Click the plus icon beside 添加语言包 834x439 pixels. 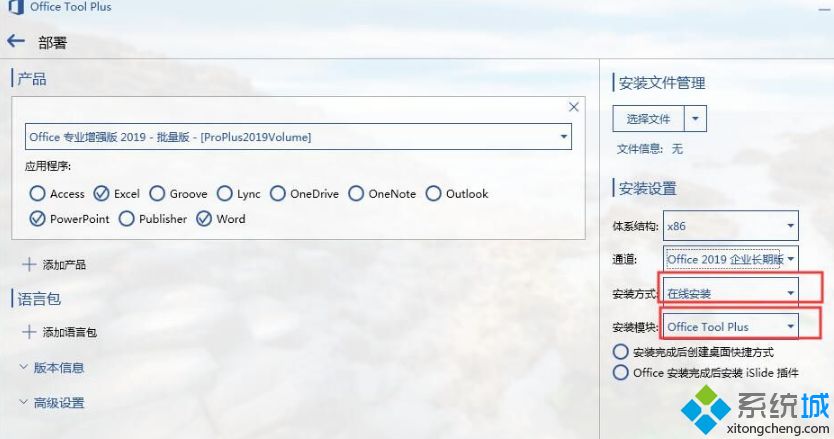point(29,332)
